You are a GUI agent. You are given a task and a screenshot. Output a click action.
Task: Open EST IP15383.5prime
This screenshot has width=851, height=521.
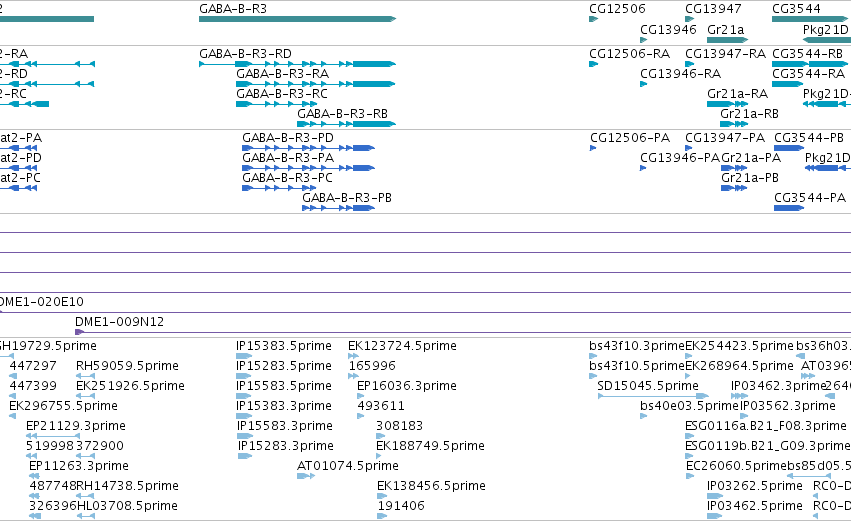(x=284, y=346)
